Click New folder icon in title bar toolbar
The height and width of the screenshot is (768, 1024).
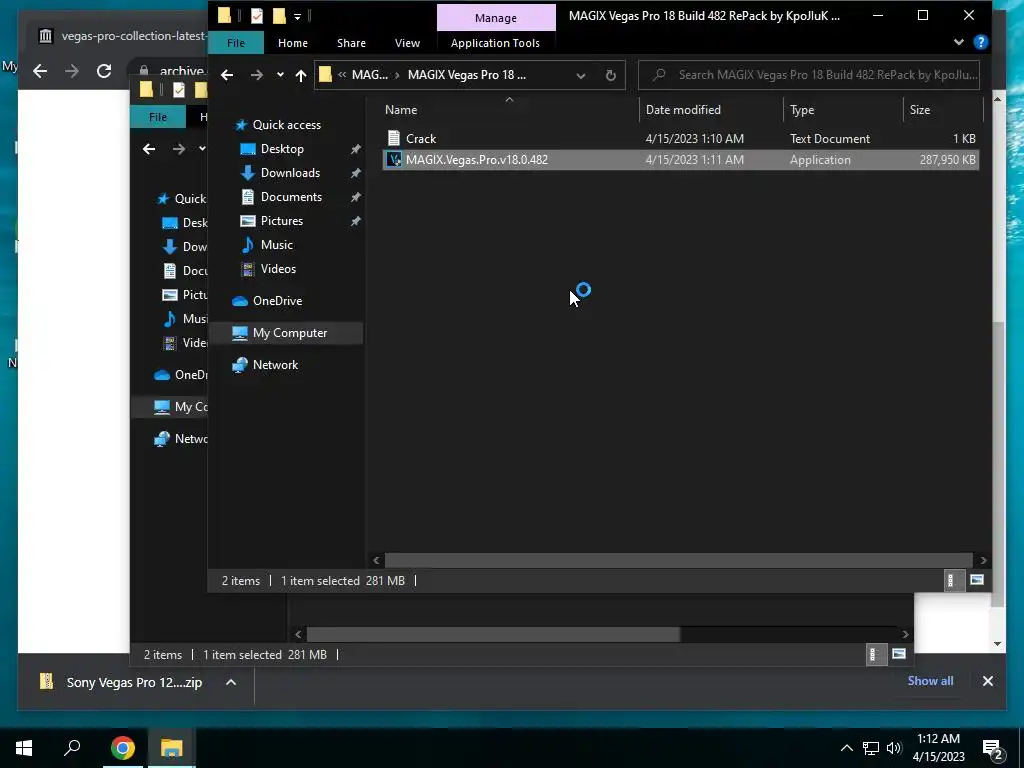279,16
